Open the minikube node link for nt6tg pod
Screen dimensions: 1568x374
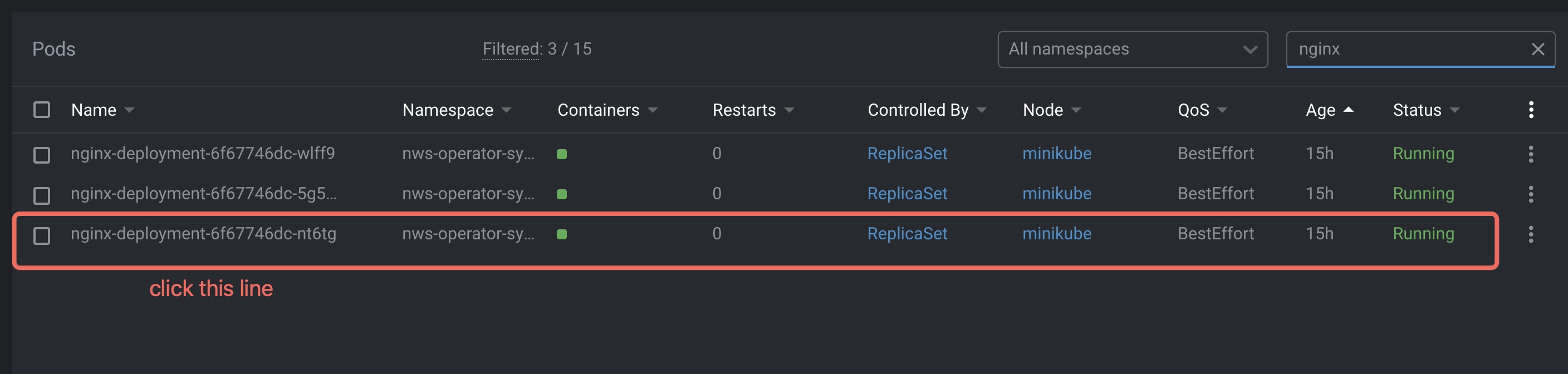[1057, 234]
